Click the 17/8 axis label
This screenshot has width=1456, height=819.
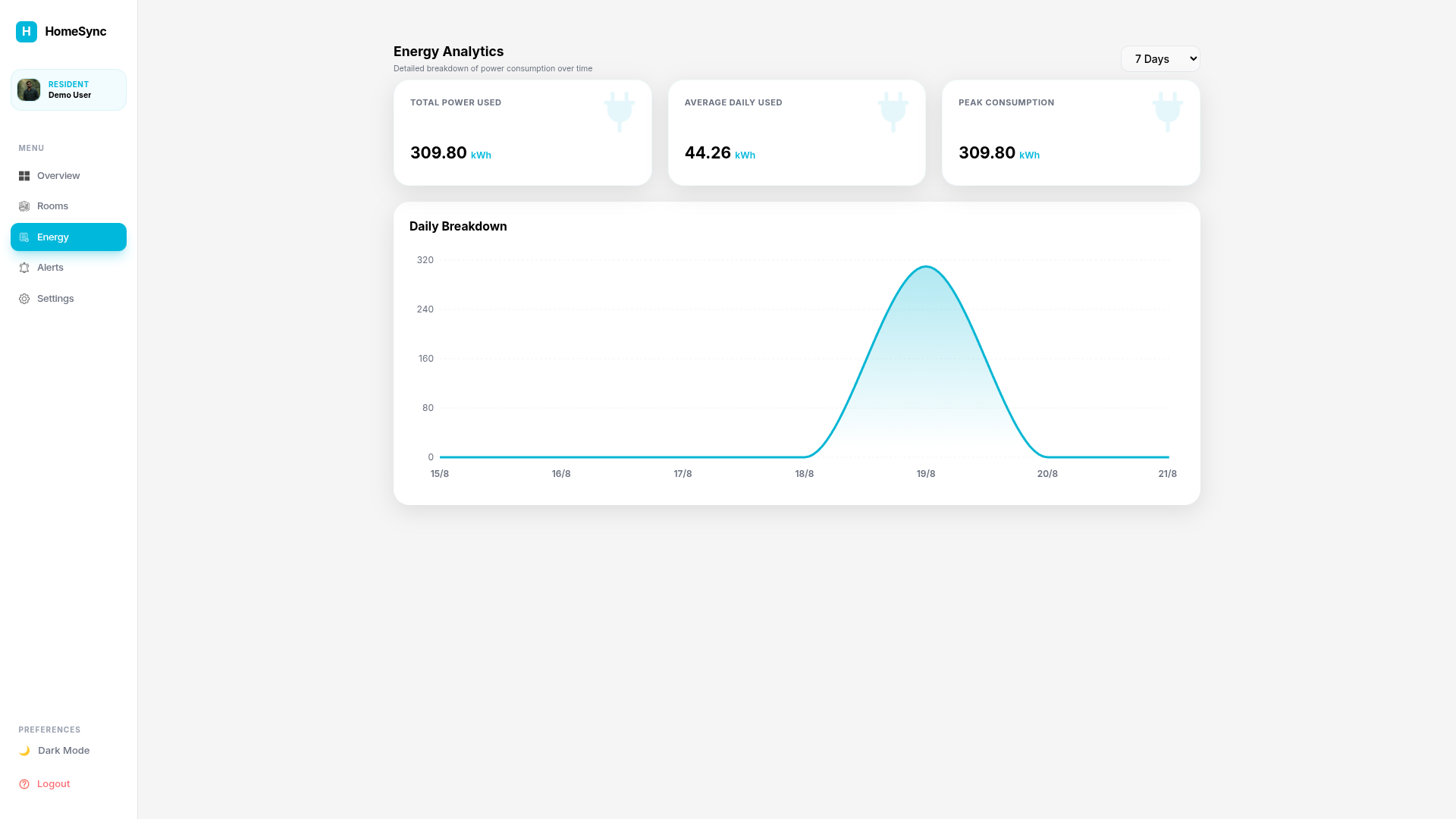[x=682, y=474]
